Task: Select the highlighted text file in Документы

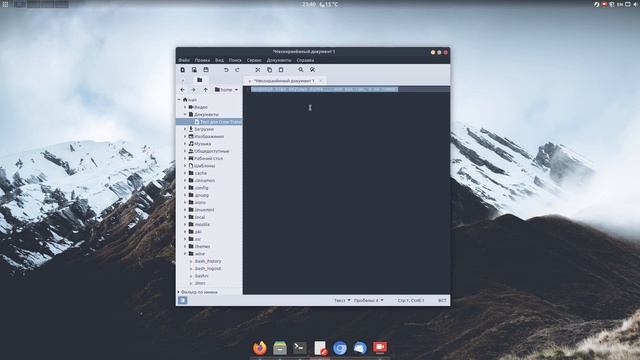Action: (x=209, y=122)
